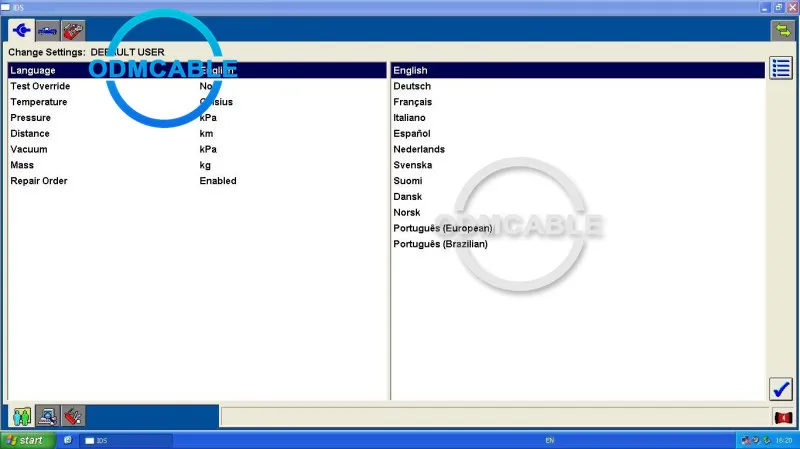Choose Português (Brazilian) language
The image size is (800, 449).
coord(578,244)
